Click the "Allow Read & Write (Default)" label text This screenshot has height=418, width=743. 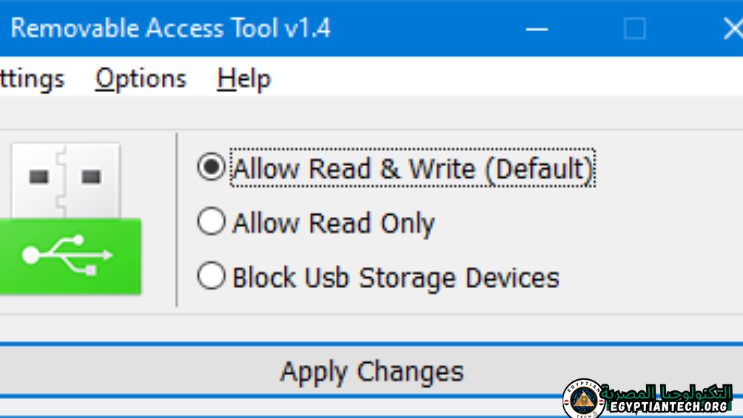click(x=412, y=169)
